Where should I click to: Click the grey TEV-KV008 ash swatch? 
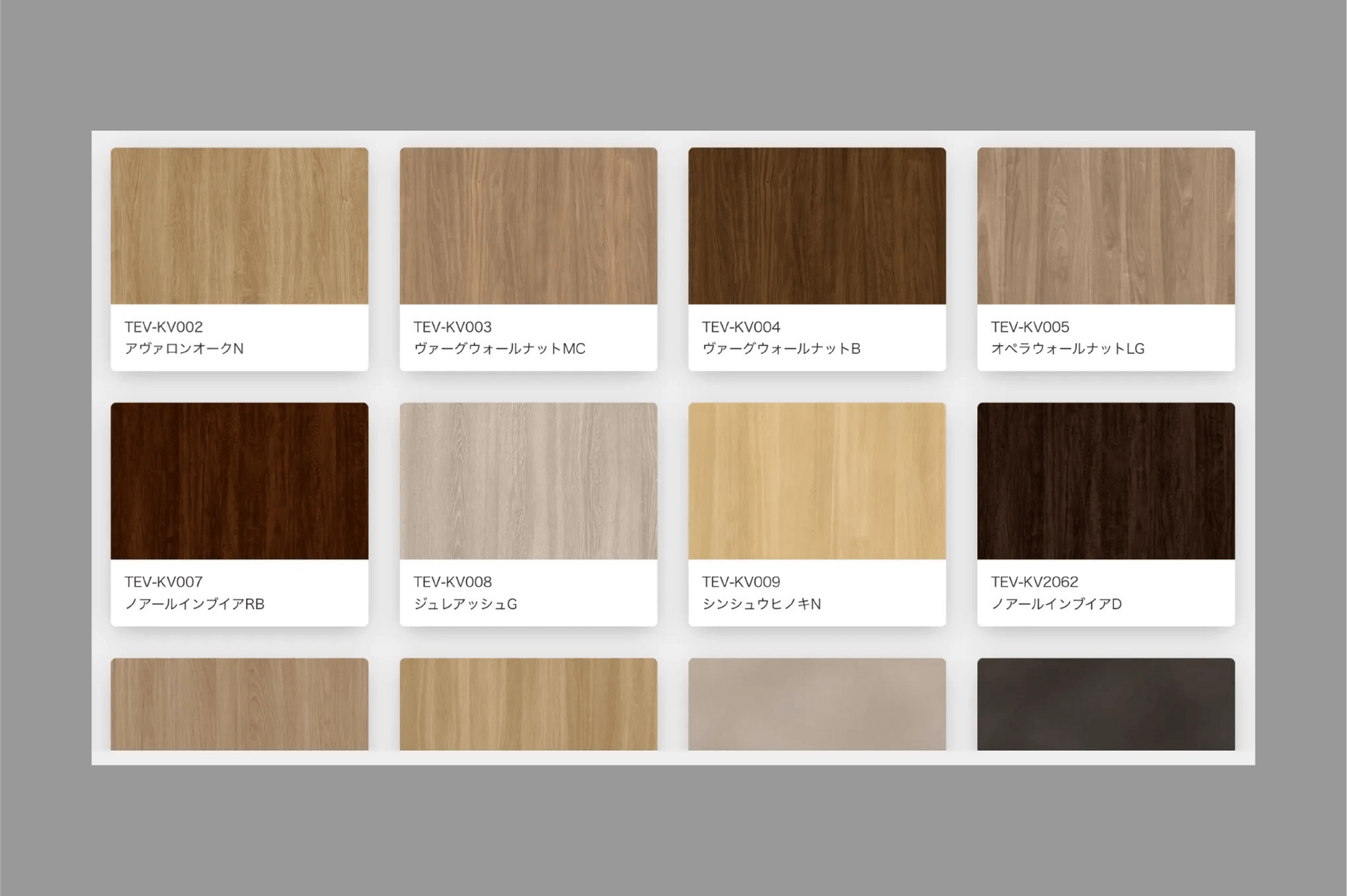coord(528,481)
